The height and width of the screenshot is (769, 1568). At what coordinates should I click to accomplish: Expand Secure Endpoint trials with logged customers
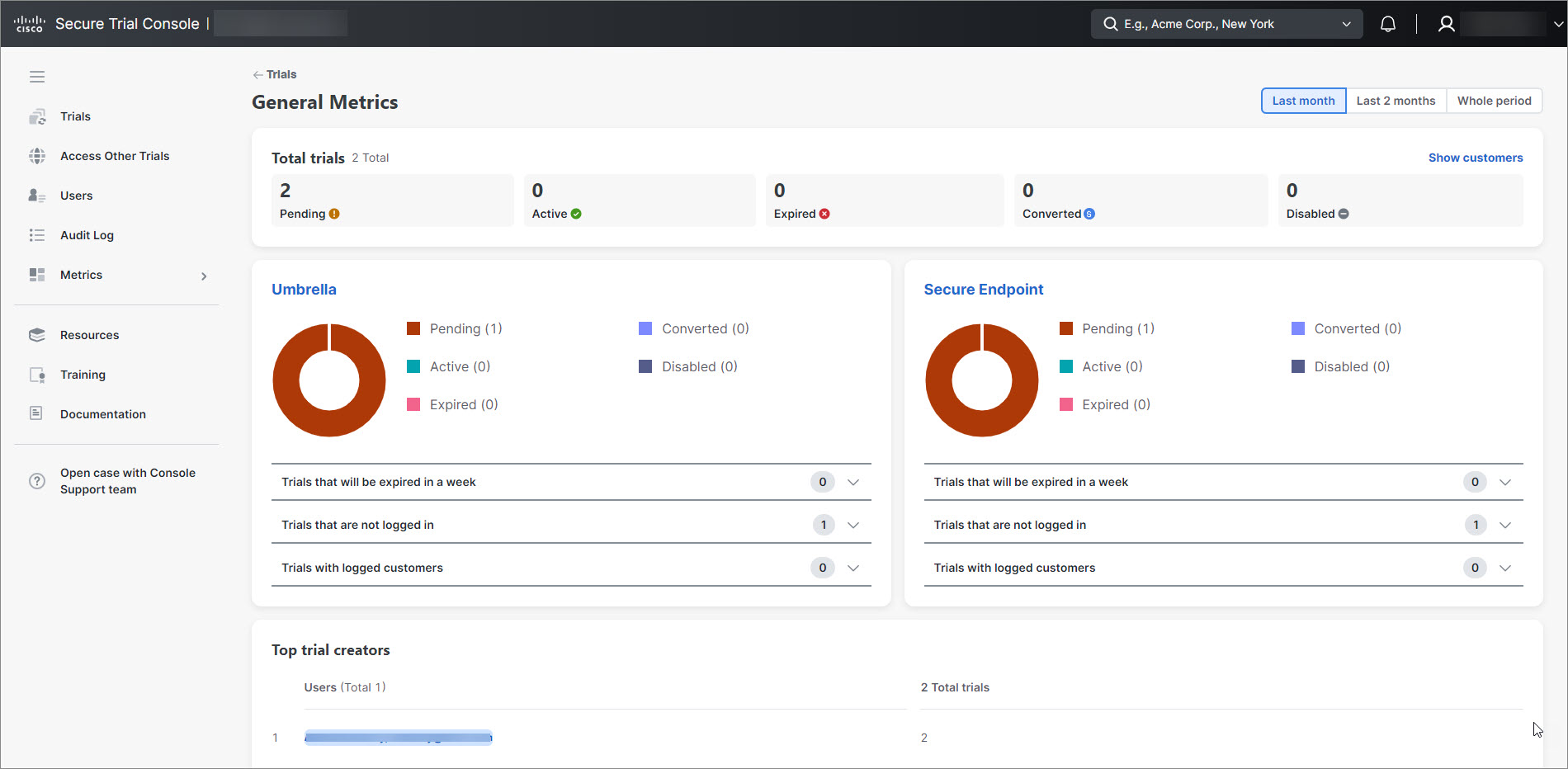point(1505,568)
